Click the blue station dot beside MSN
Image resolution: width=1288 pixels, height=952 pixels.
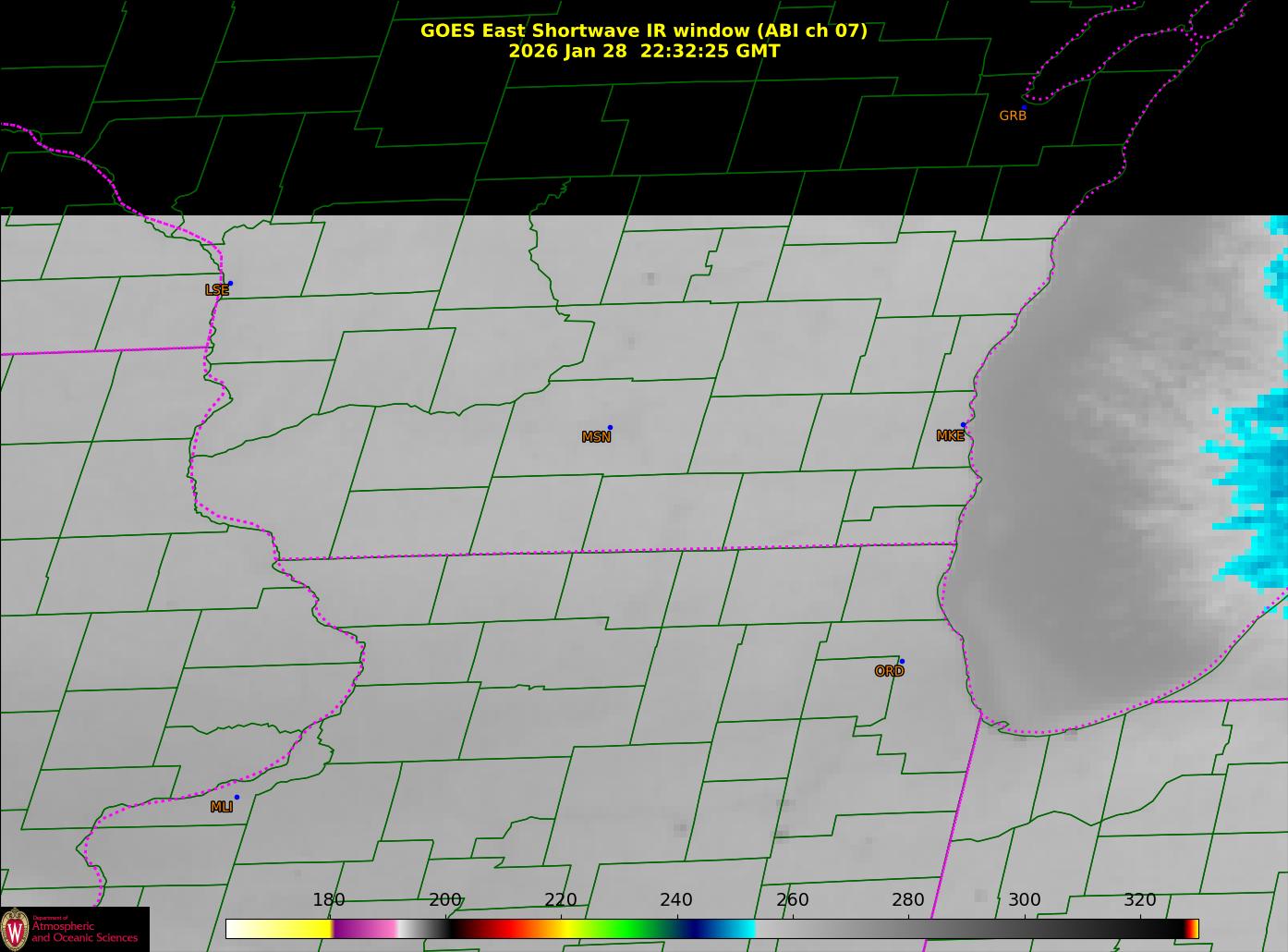click(x=610, y=427)
